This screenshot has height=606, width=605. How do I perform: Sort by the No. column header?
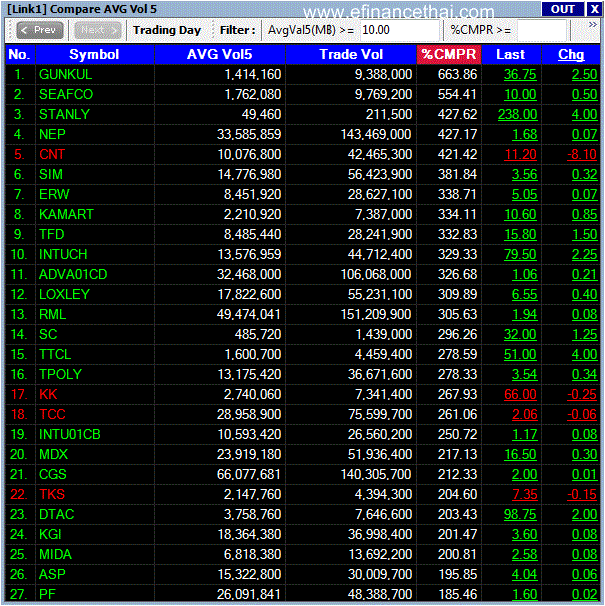click(20, 54)
